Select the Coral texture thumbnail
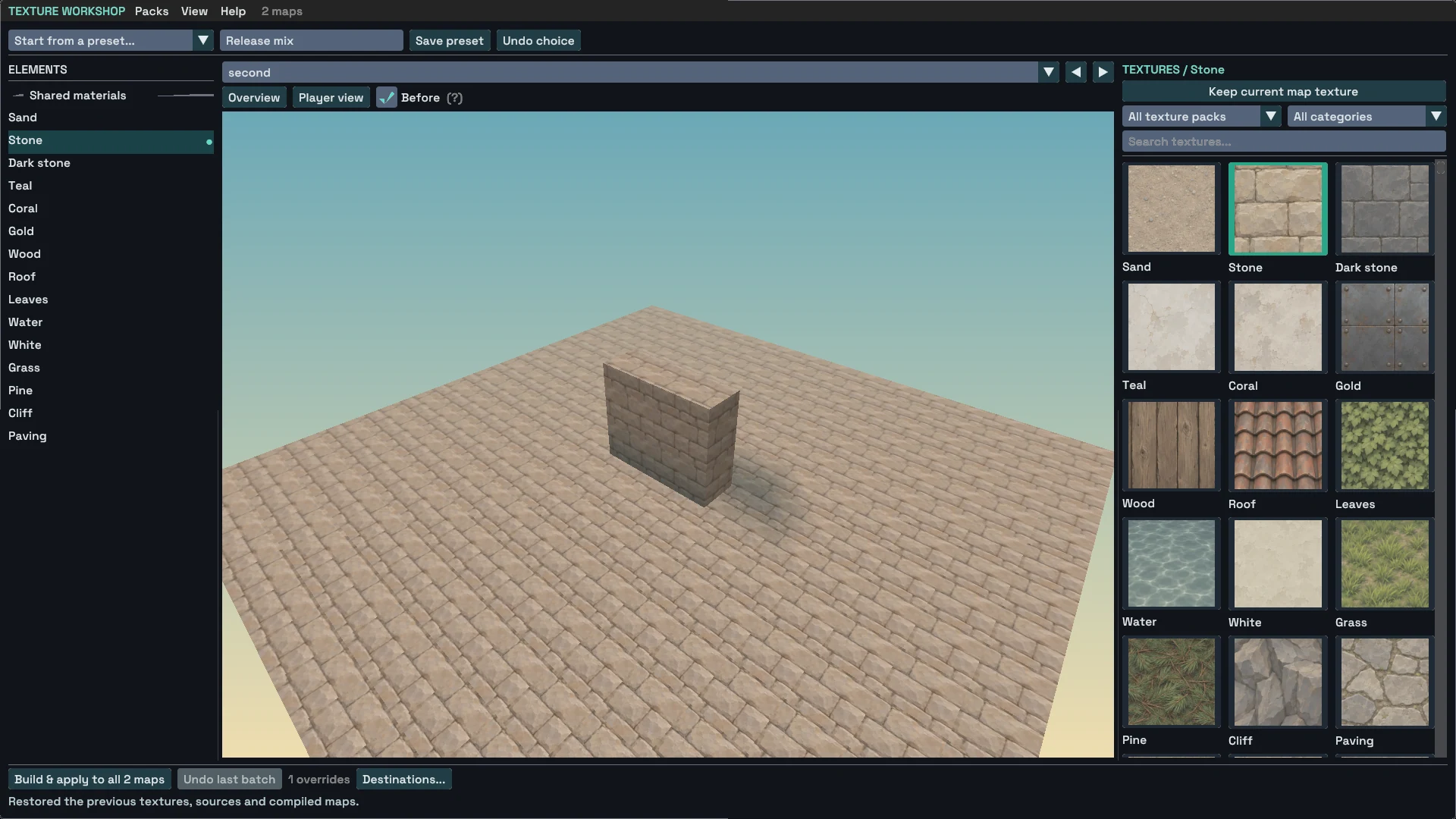 point(1278,327)
